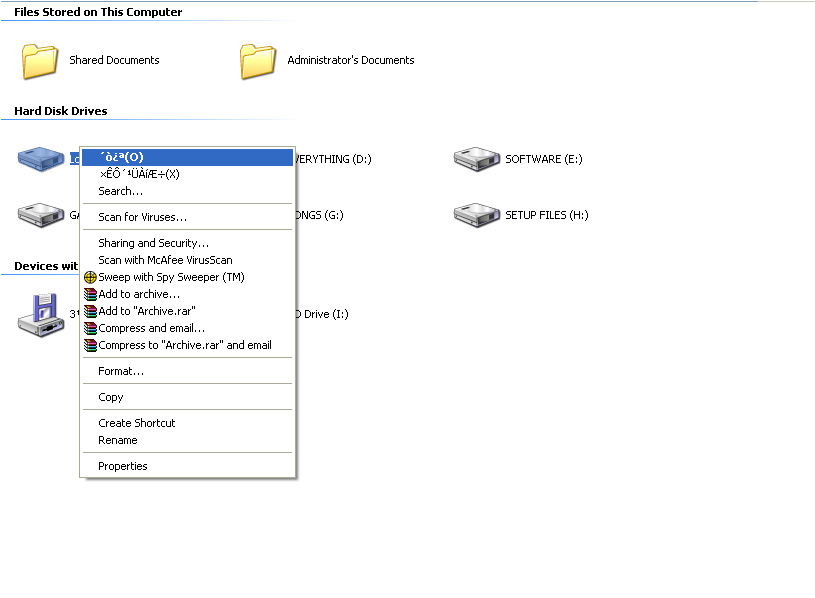This screenshot has width=815, height=598.
Task: Select Create Shortcut menu item
Action: (x=136, y=423)
